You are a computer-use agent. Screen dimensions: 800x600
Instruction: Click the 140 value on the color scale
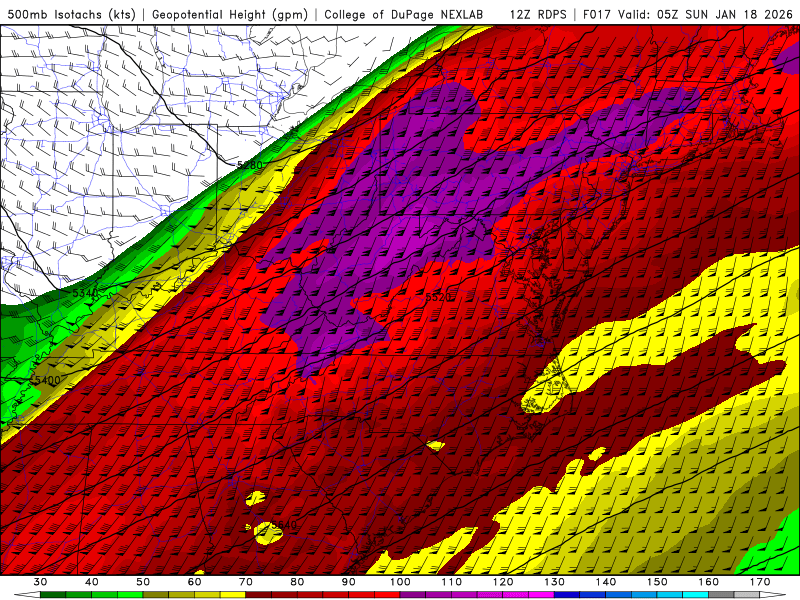tap(606, 582)
